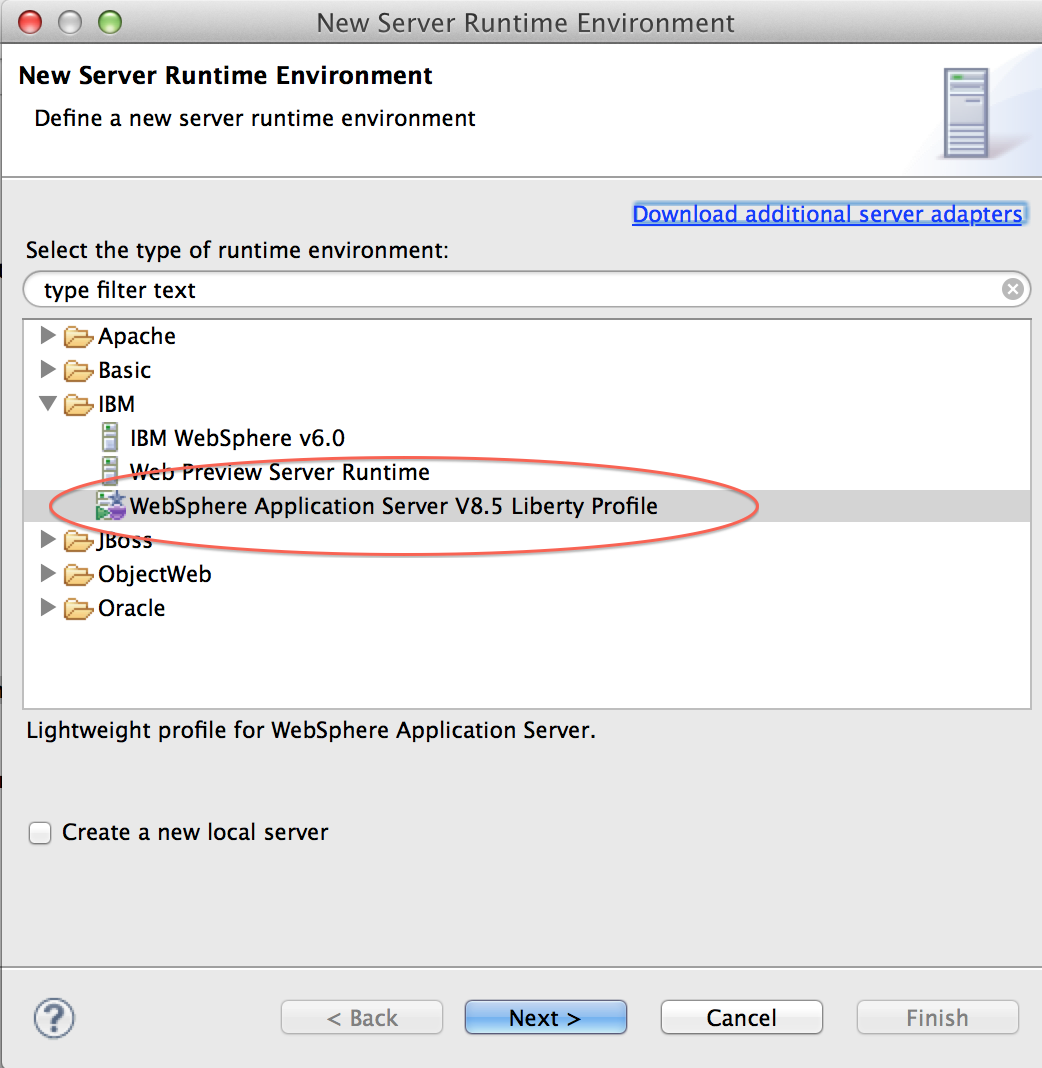Image resolution: width=1042 pixels, height=1068 pixels.
Task: Click the Next button
Action: tap(545, 1018)
